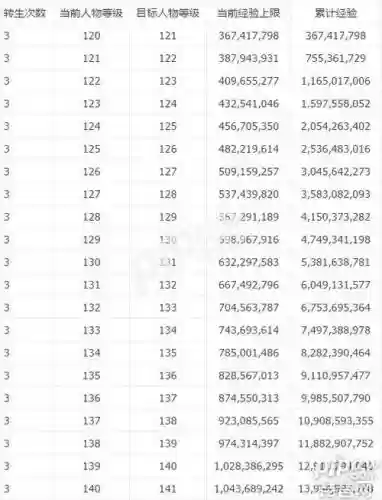Select the current level 122 cell
The width and height of the screenshot is (382, 500).
pos(92,81)
